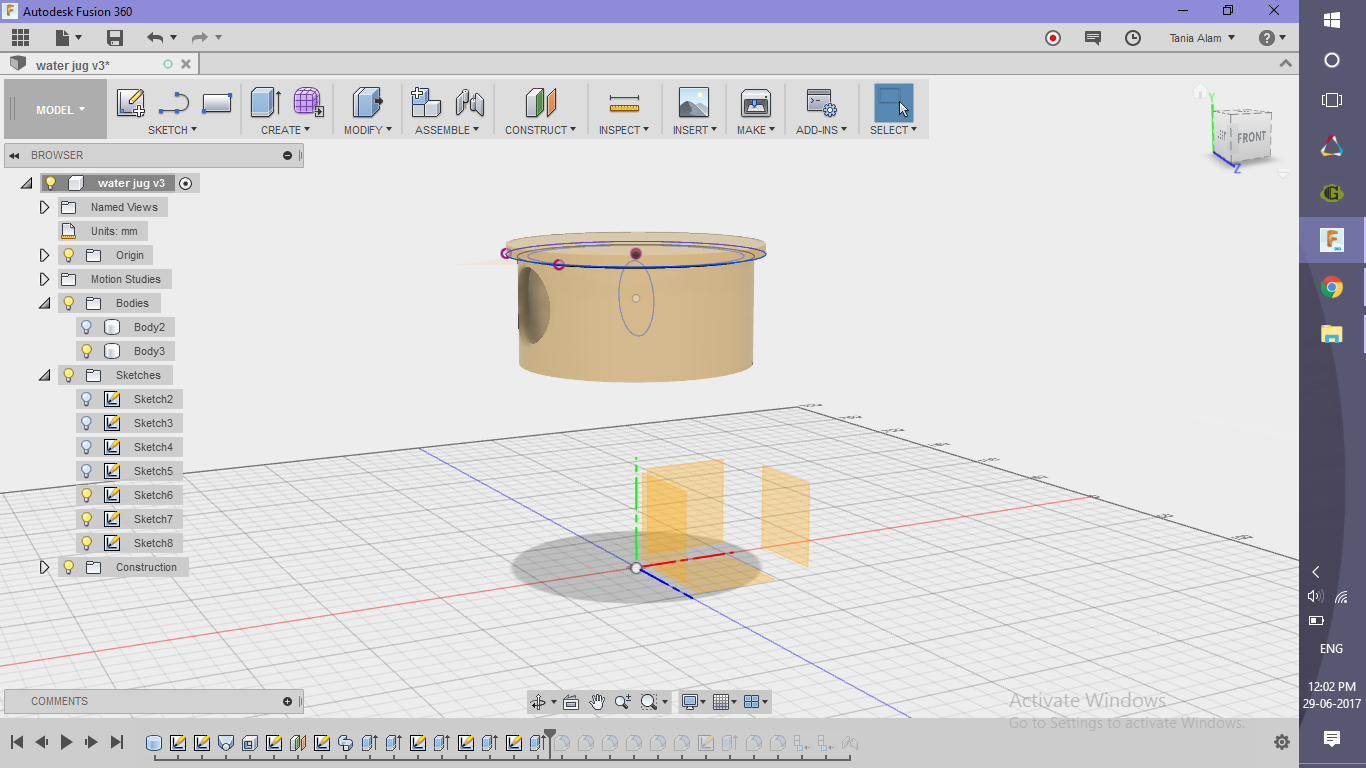Viewport: 1366px width, 768px height.
Task: Click the Undo arrow icon
Action: click(155, 38)
